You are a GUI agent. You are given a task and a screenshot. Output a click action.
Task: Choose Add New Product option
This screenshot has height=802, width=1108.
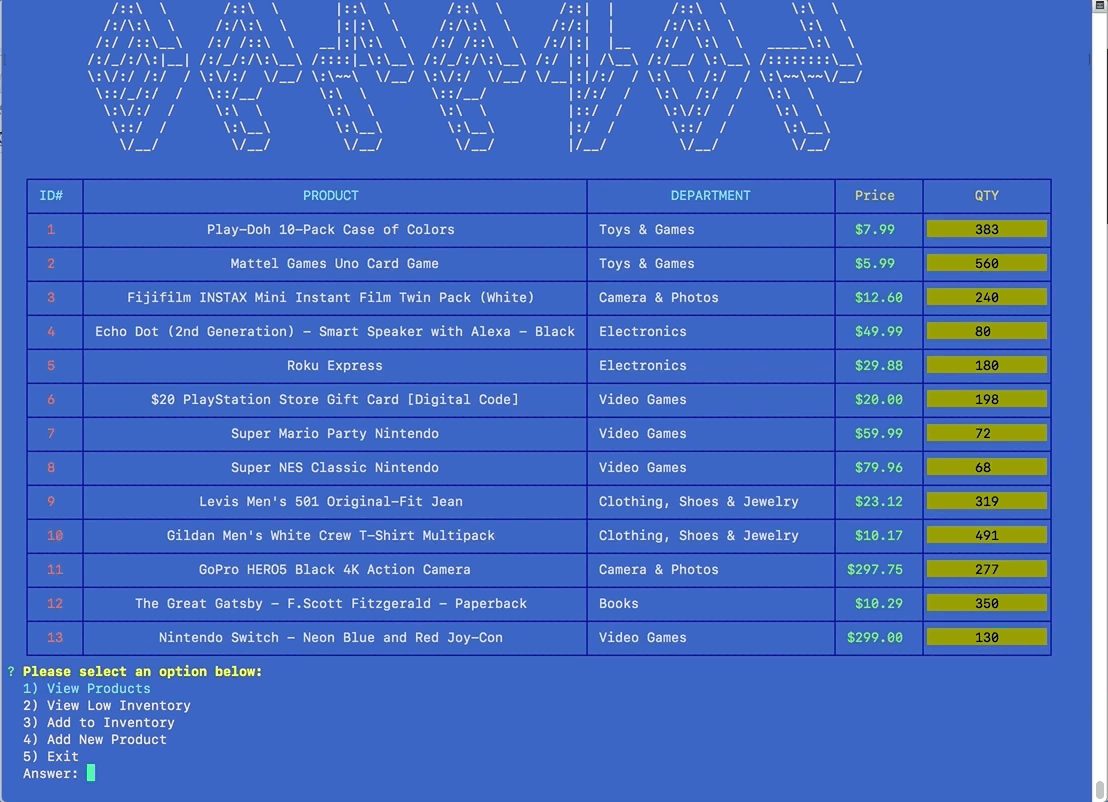[95, 739]
